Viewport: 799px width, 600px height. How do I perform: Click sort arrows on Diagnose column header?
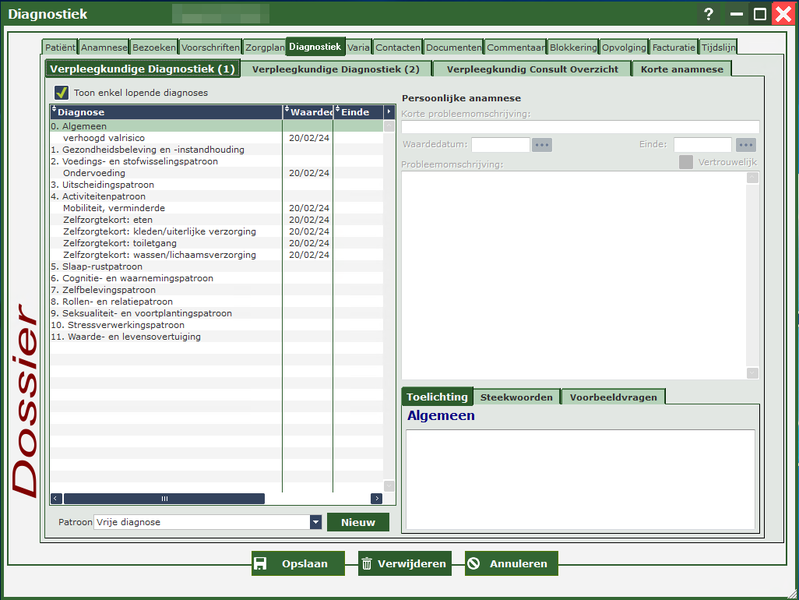[54, 112]
